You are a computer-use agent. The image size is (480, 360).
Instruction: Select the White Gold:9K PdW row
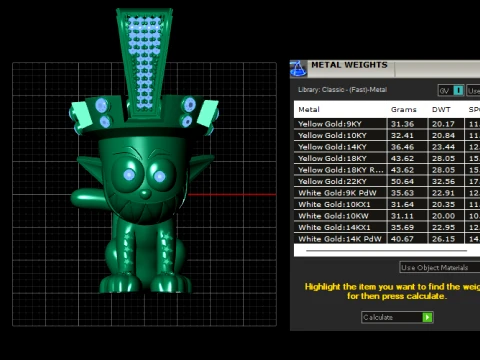click(x=387, y=193)
